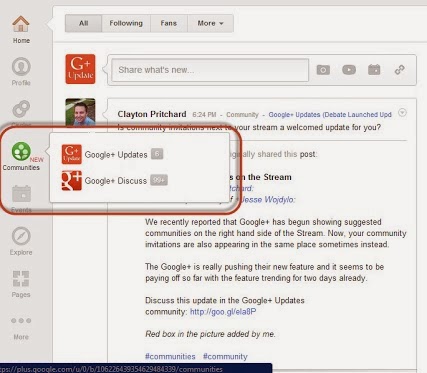The width and height of the screenshot is (427, 373).
Task: Open the Circles sidebar icon
Action: click(x=21, y=109)
